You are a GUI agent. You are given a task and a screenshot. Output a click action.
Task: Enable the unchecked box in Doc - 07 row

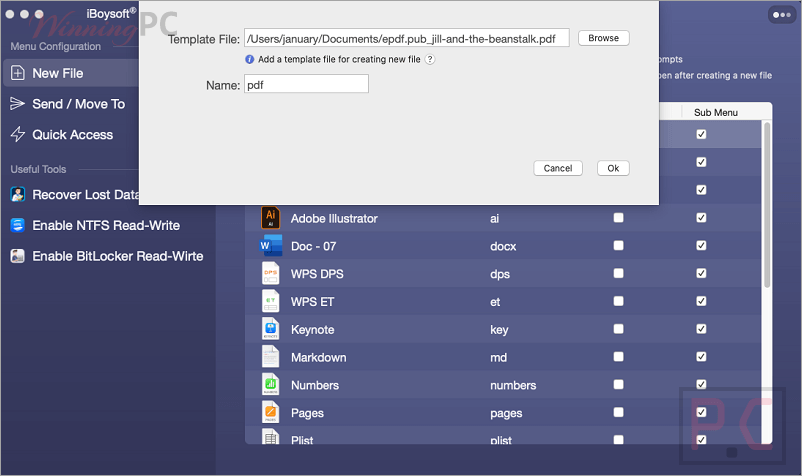(618, 245)
